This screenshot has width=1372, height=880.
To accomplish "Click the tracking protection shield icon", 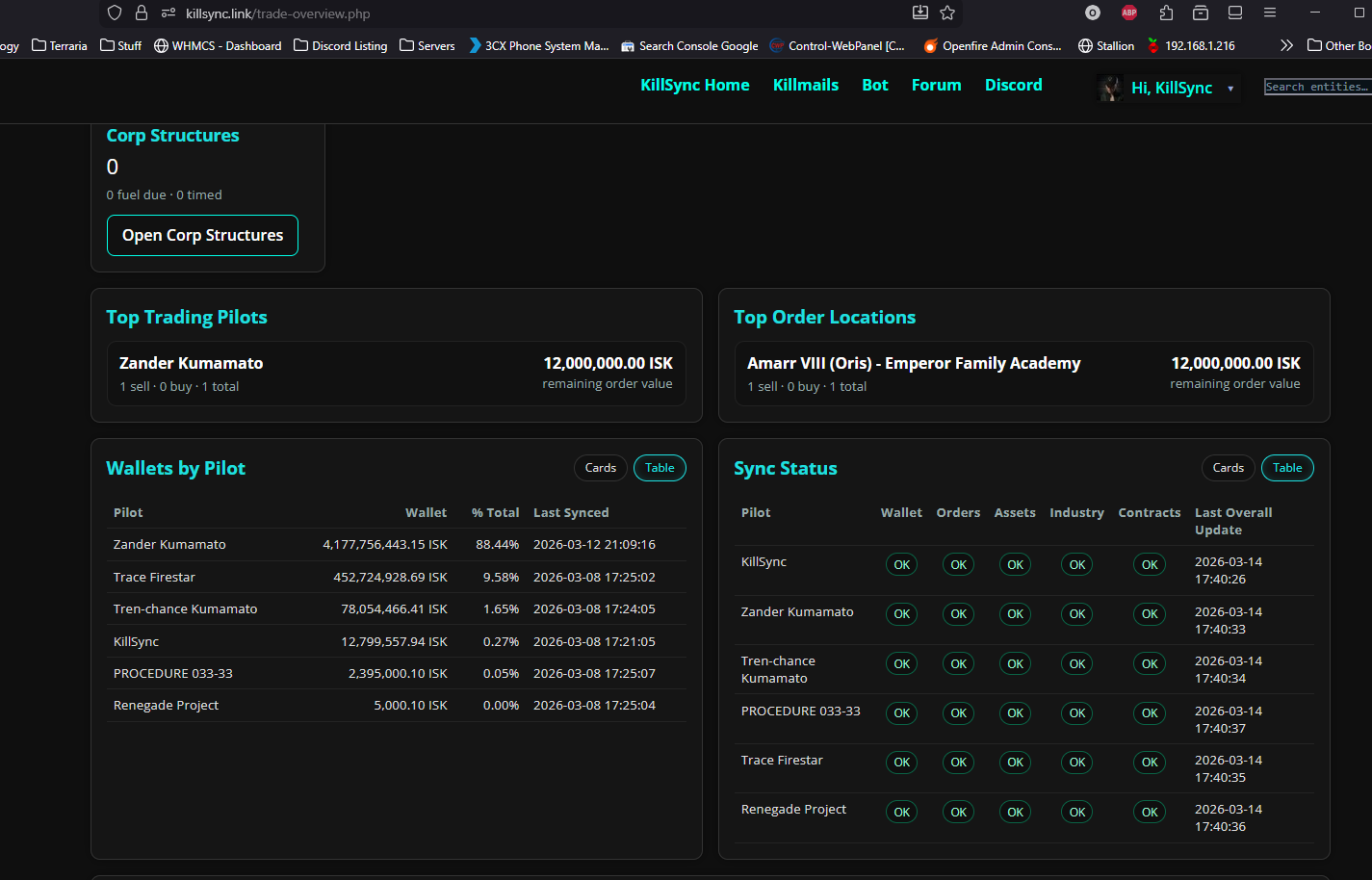I will point(115,13).
